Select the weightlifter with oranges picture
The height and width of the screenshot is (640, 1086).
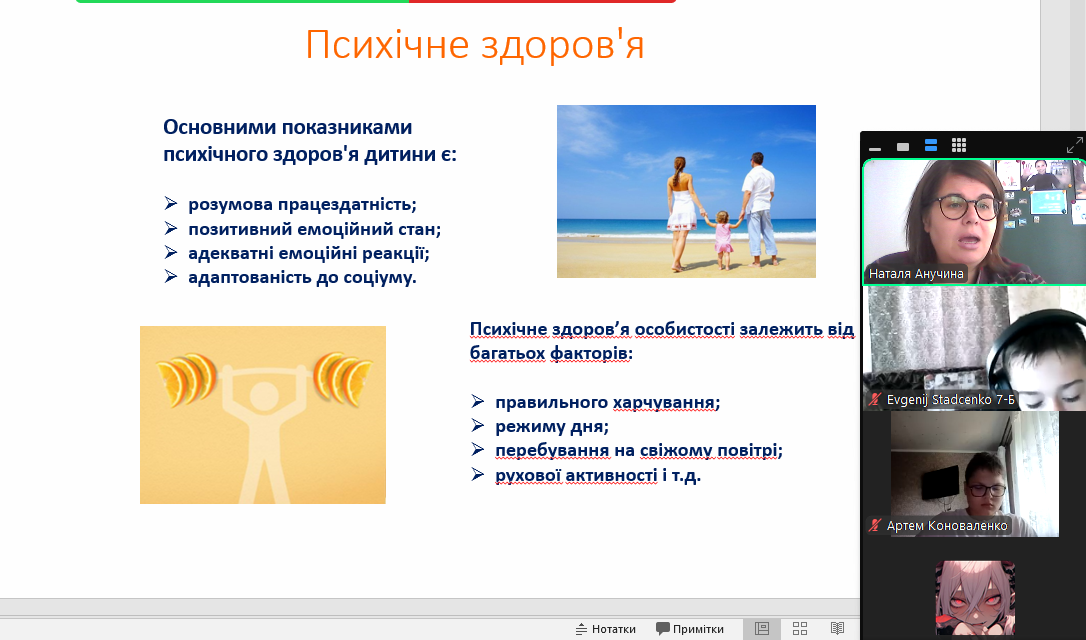(x=263, y=415)
